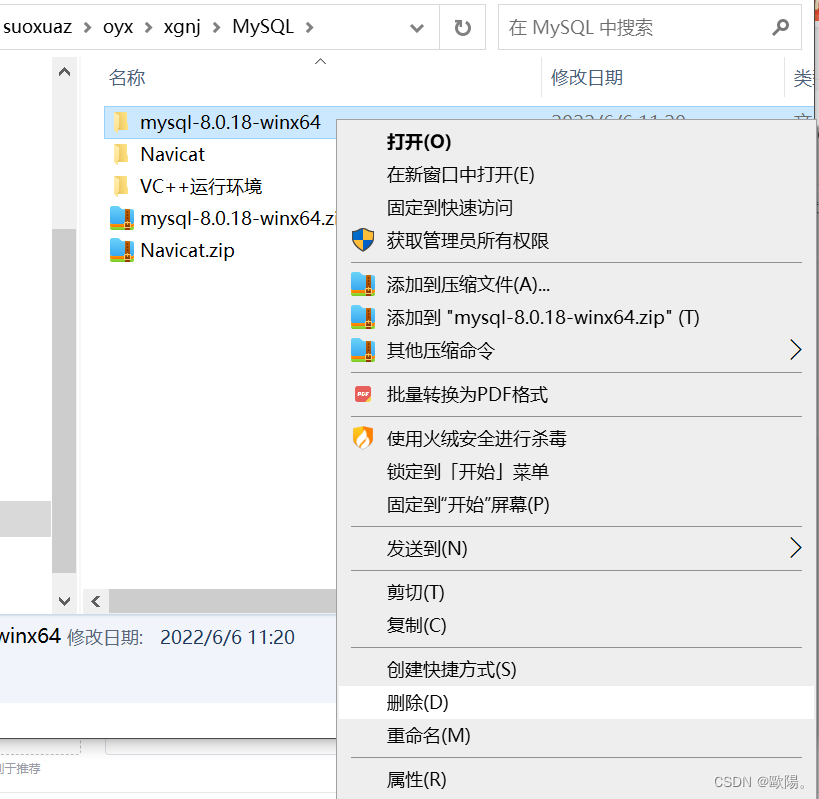Expand the chevron after MySQL in the path
This screenshot has width=819, height=799.
click(309, 27)
